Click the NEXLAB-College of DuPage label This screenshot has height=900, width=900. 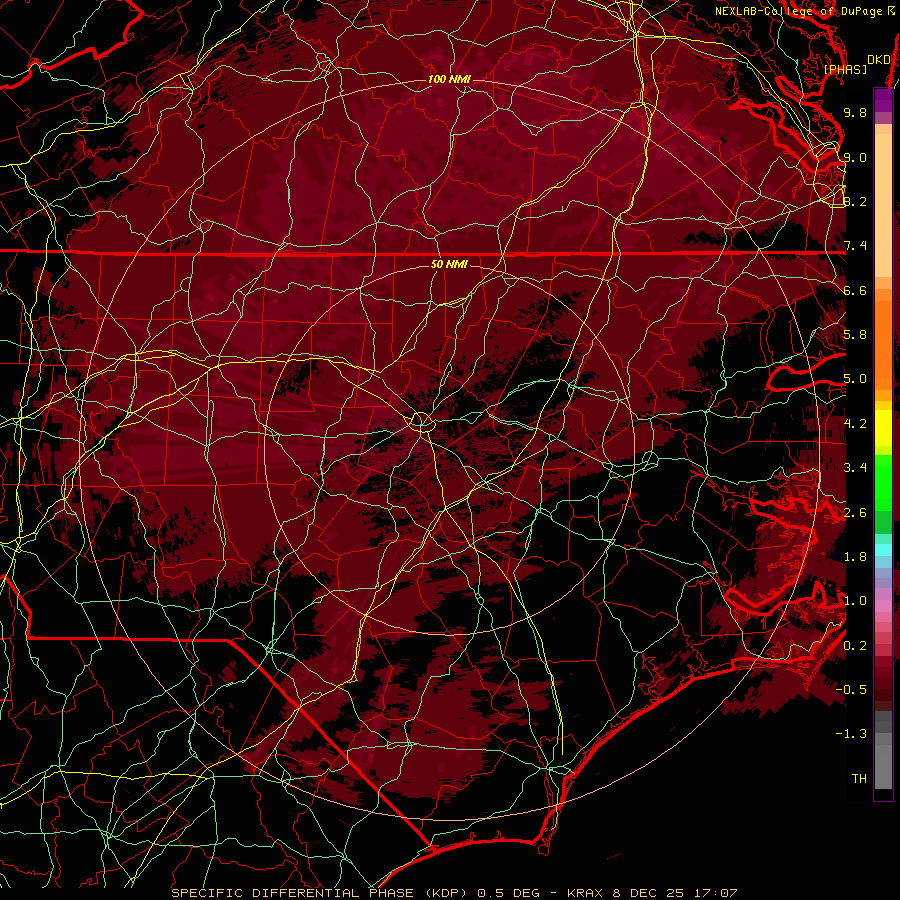(798, 11)
